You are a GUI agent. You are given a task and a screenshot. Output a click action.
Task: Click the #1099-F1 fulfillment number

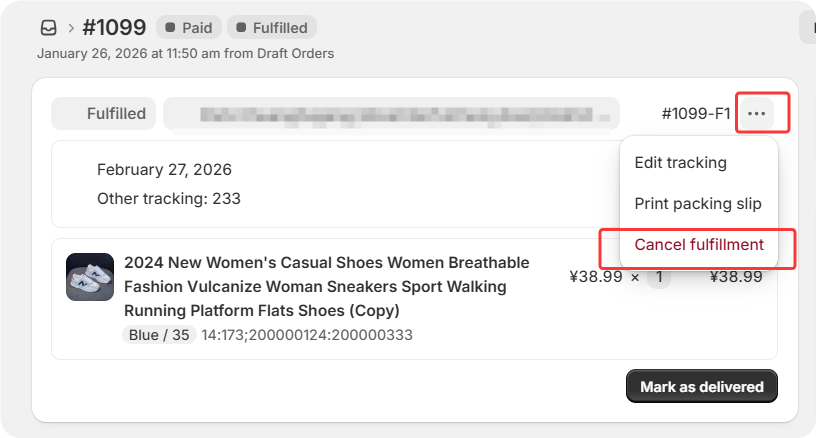[x=696, y=113]
